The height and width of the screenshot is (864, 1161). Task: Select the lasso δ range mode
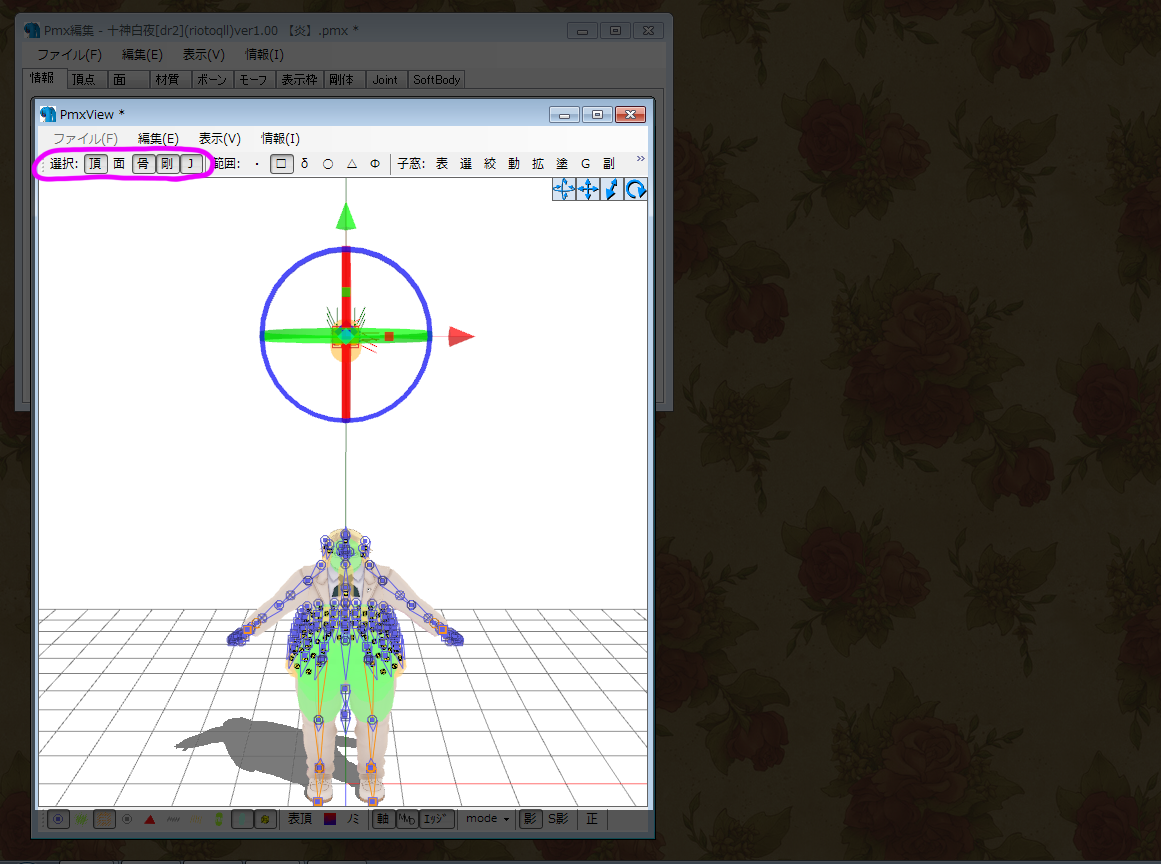click(304, 164)
